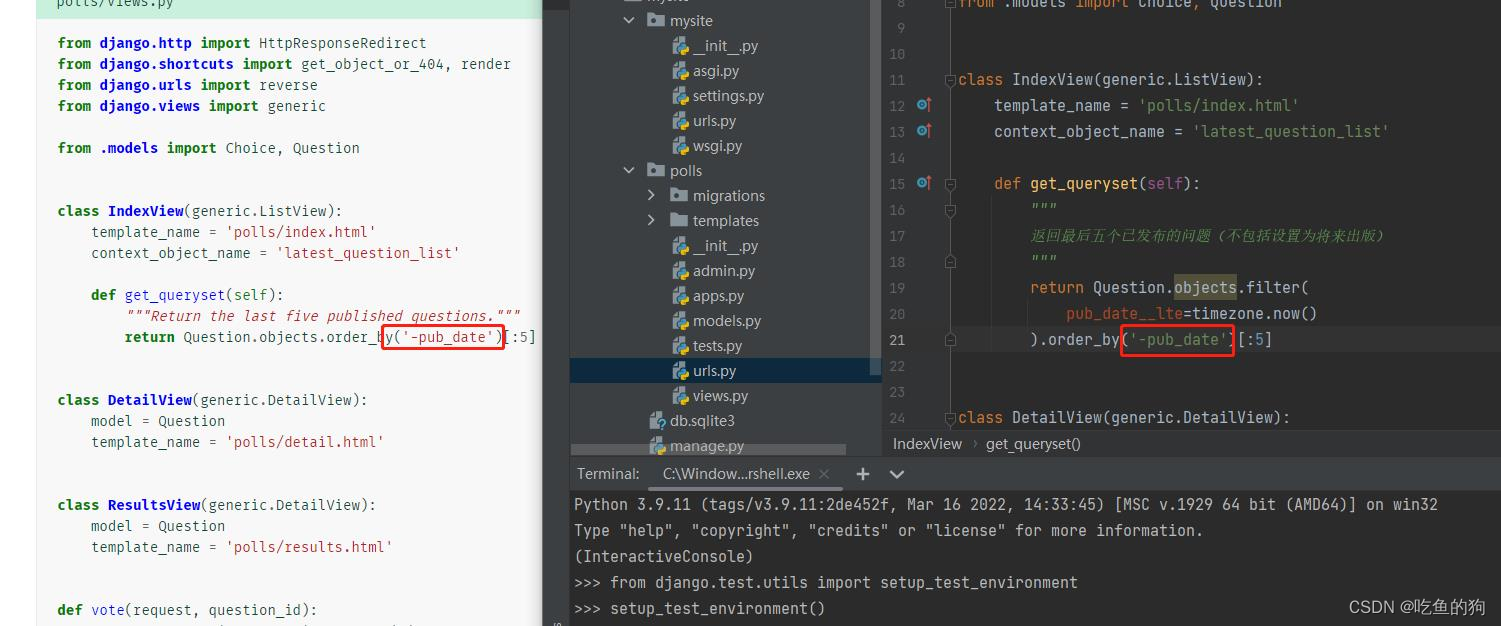This screenshot has height=626, width=1501.
Task: Click the mysite folder icon
Action: pyautogui.click(x=656, y=20)
